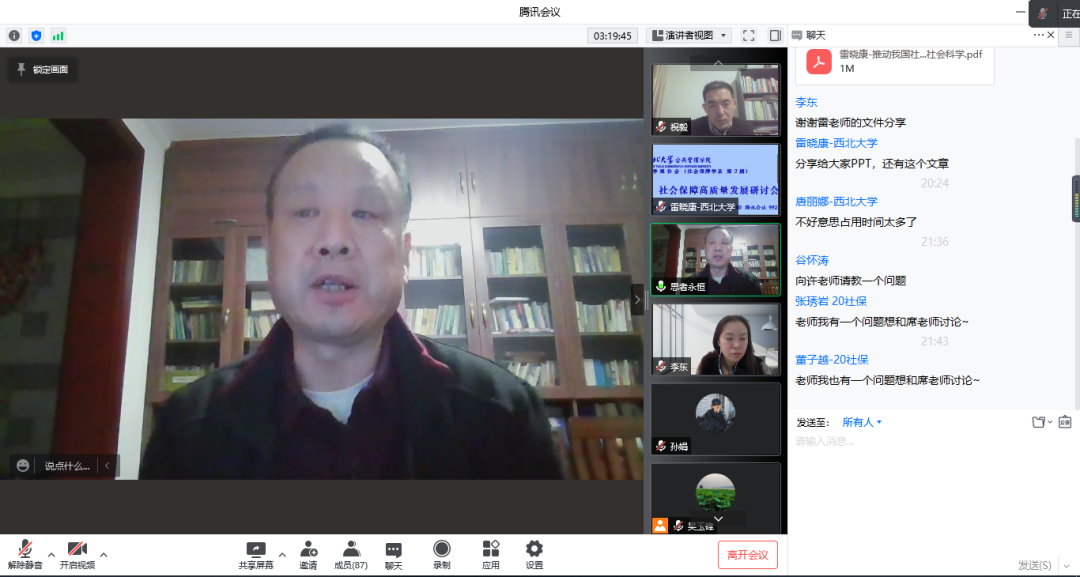Screen dimensions: 1080x577
Task: Open the chat panel more options menu
Action: pos(1038,35)
